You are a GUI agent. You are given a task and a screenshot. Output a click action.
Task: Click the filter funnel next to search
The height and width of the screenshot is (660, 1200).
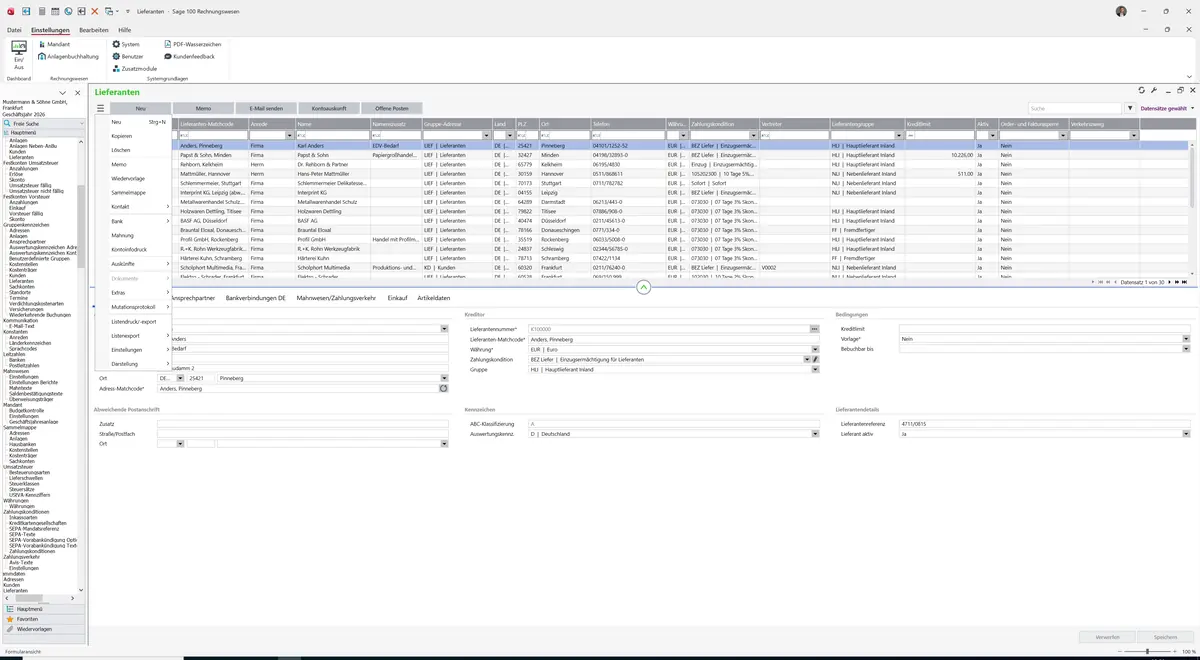(1130, 108)
